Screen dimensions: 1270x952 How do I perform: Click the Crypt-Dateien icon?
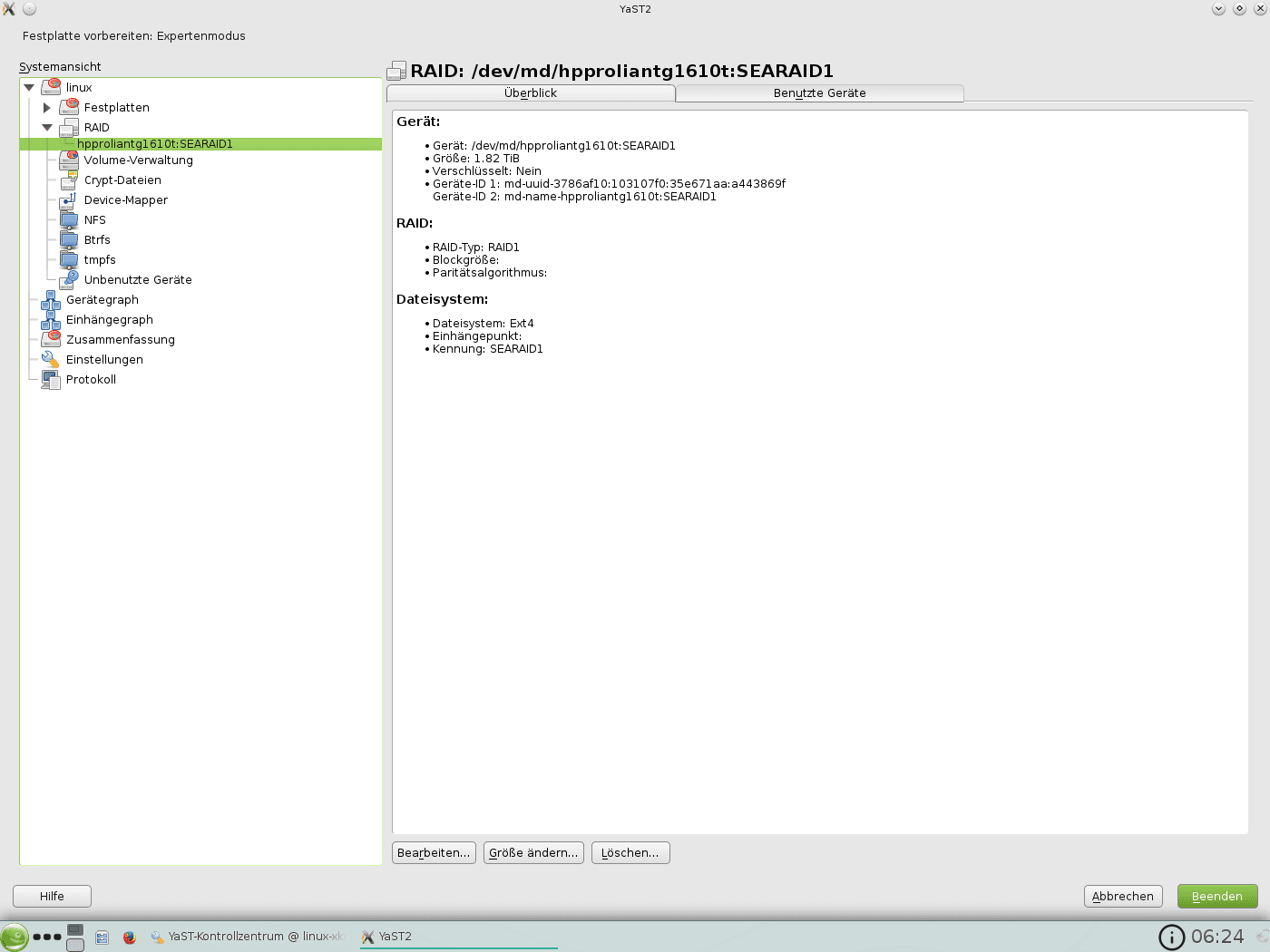(x=70, y=180)
